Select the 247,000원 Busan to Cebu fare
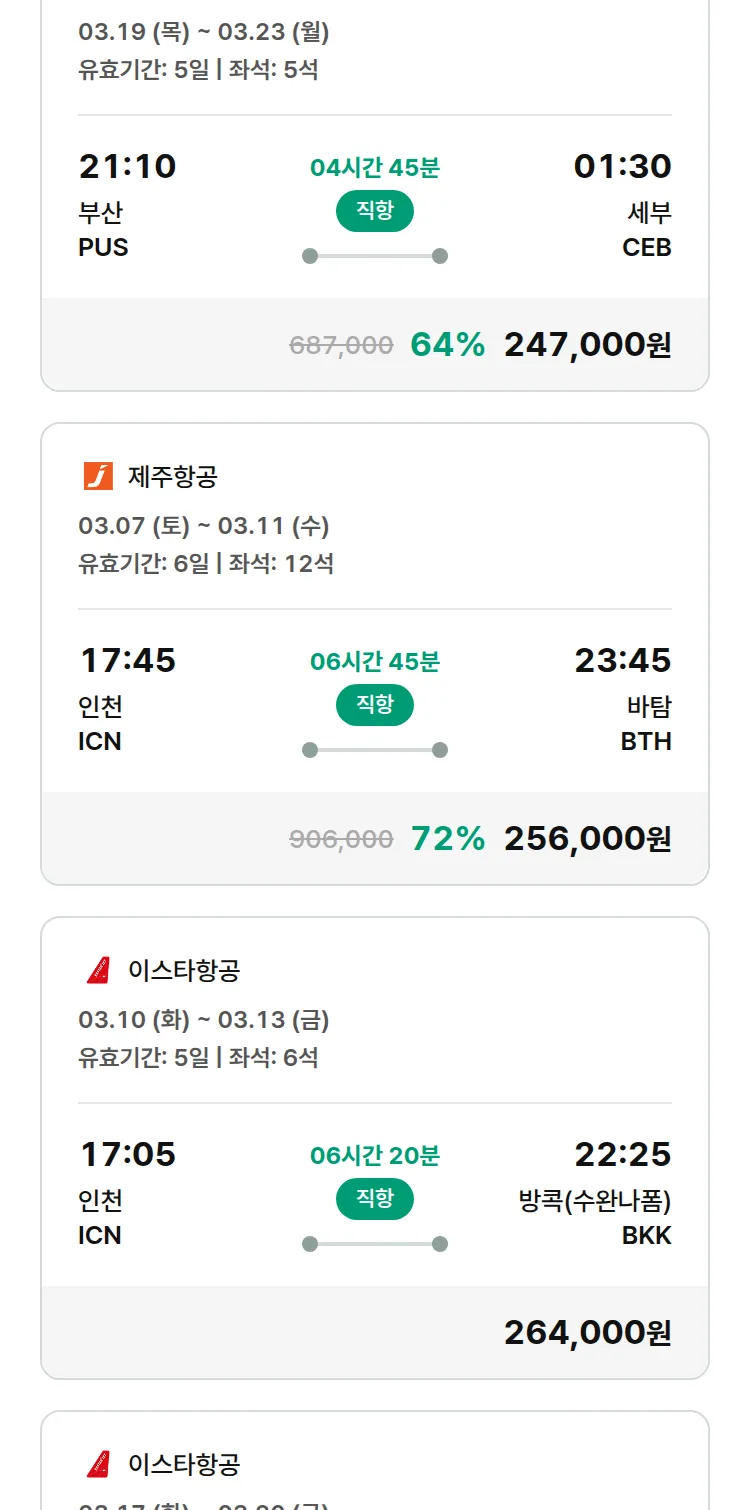 [587, 345]
